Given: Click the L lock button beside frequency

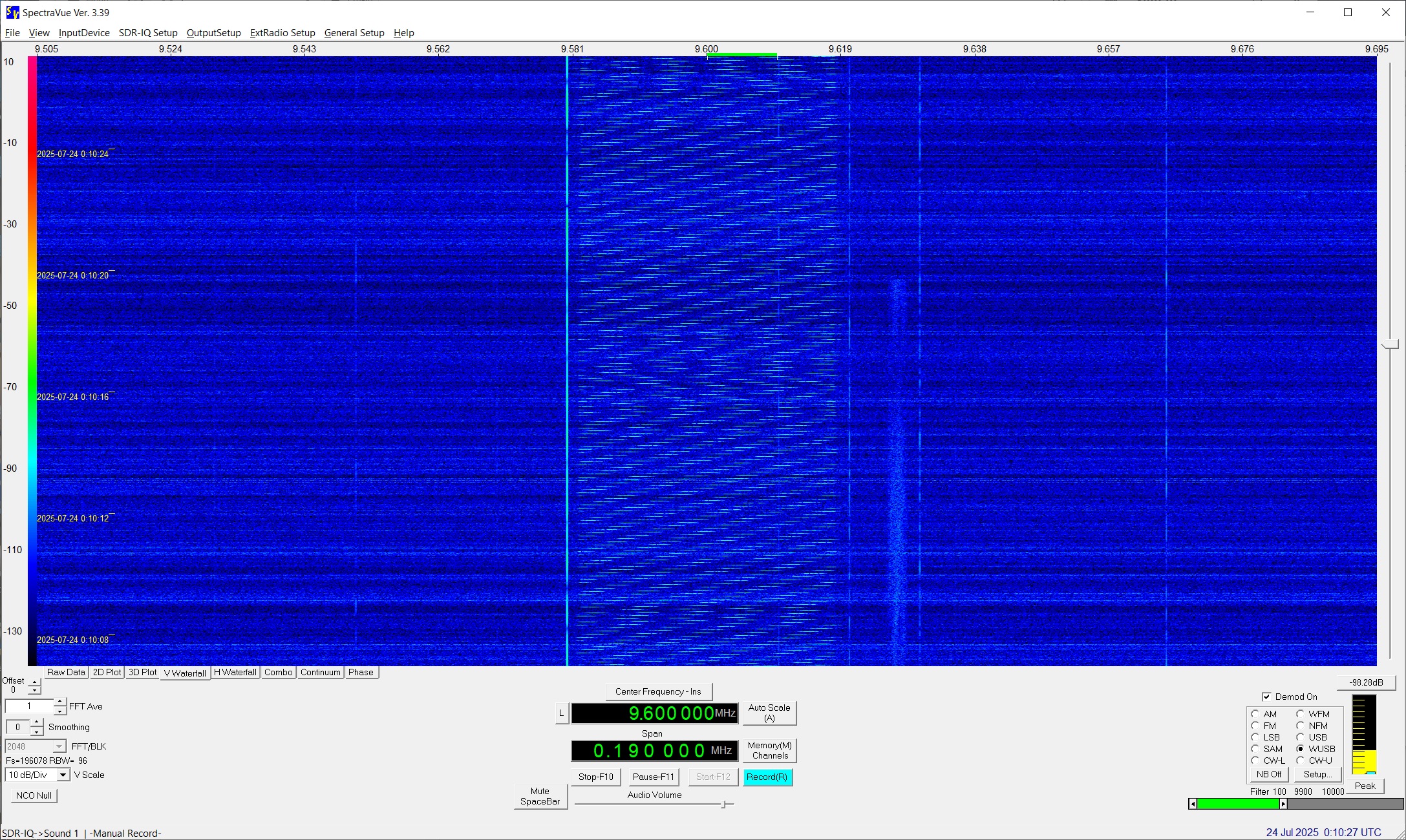Looking at the screenshot, I should pyautogui.click(x=561, y=713).
